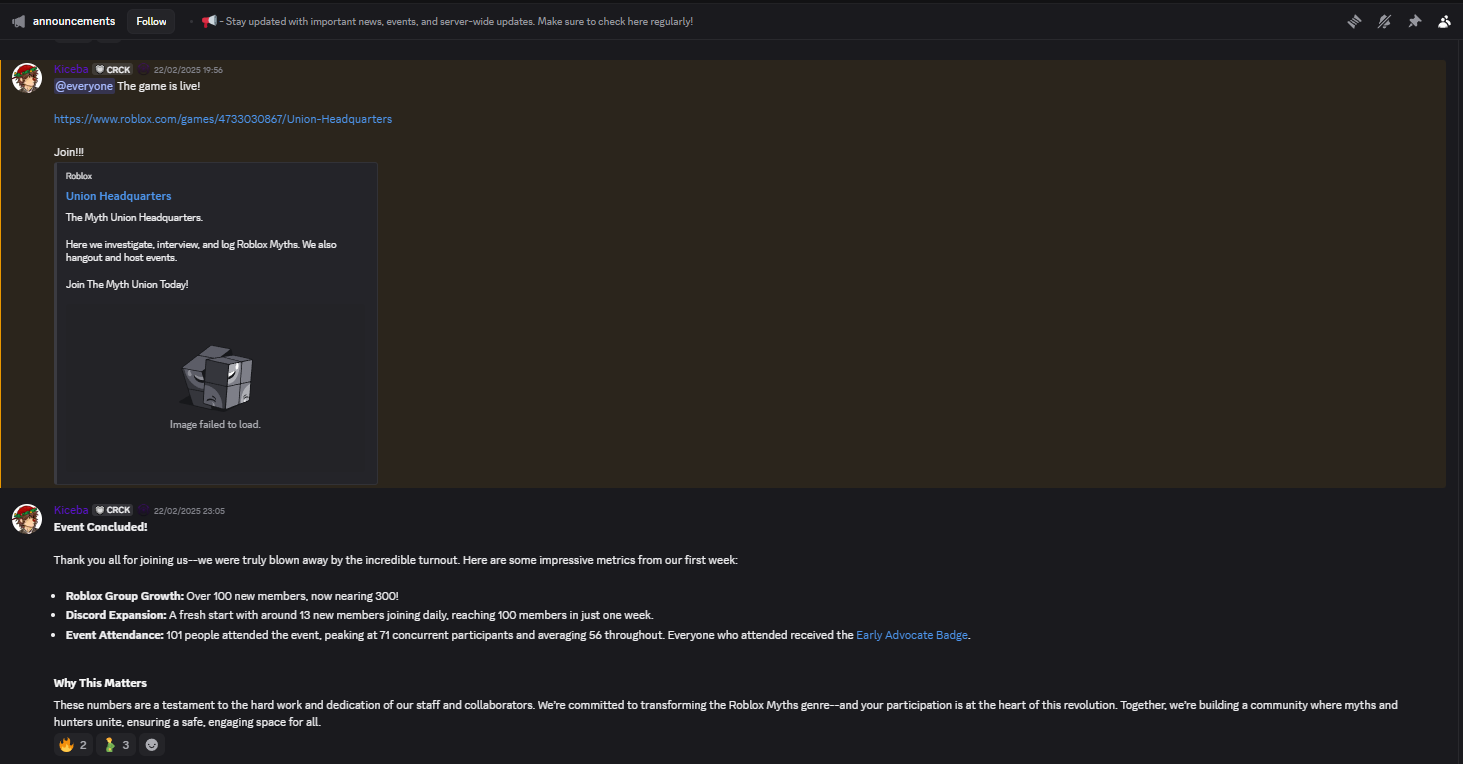The height and width of the screenshot is (764, 1463).
Task: Click the red megaphone emoji in topic
Action: pyautogui.click(x=209, y=21)
